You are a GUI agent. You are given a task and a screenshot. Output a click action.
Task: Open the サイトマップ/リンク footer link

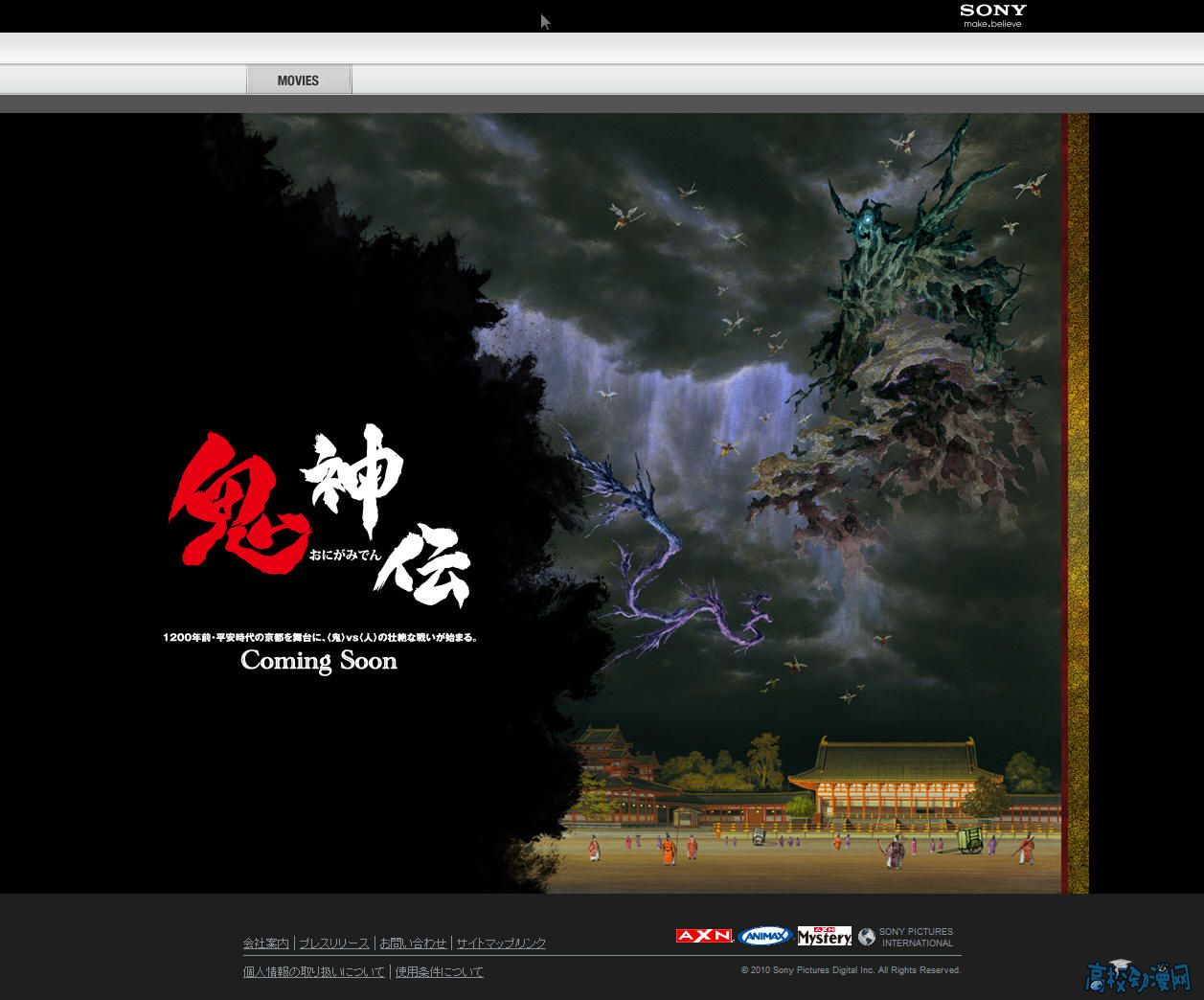pyautogui.click(x=501, y=943)
